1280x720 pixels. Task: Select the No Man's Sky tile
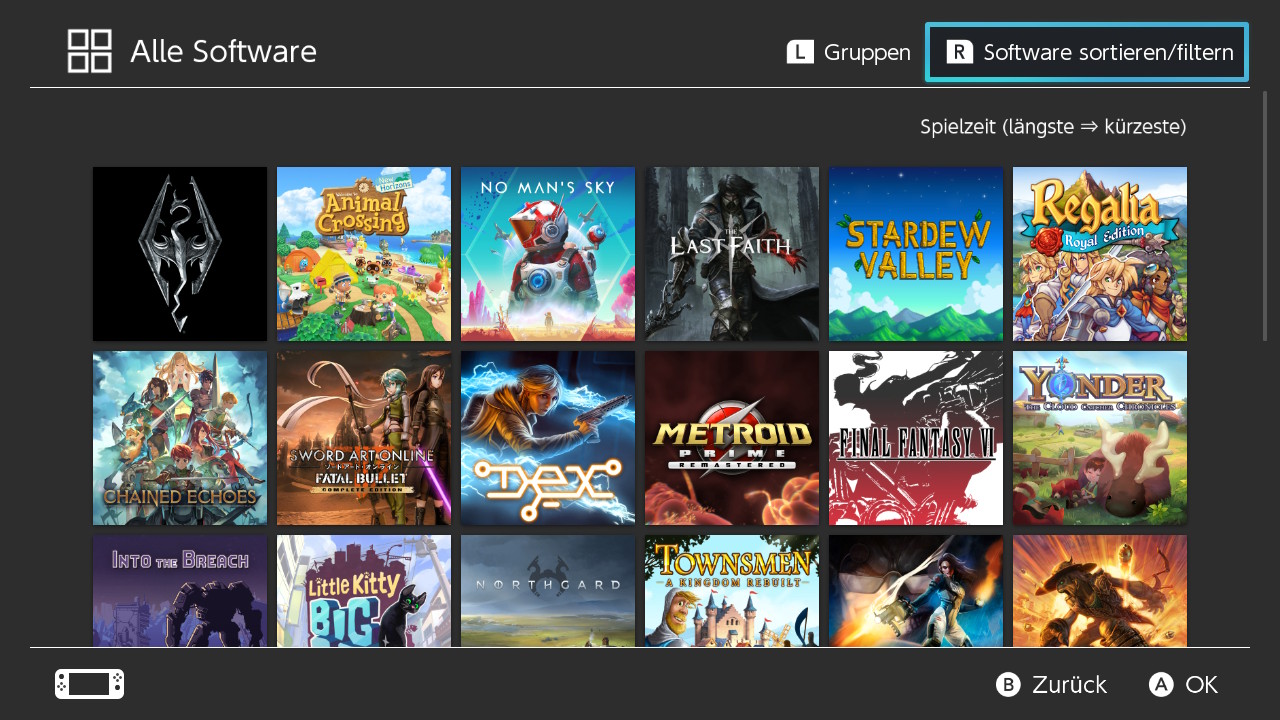[x=548, y=254]
